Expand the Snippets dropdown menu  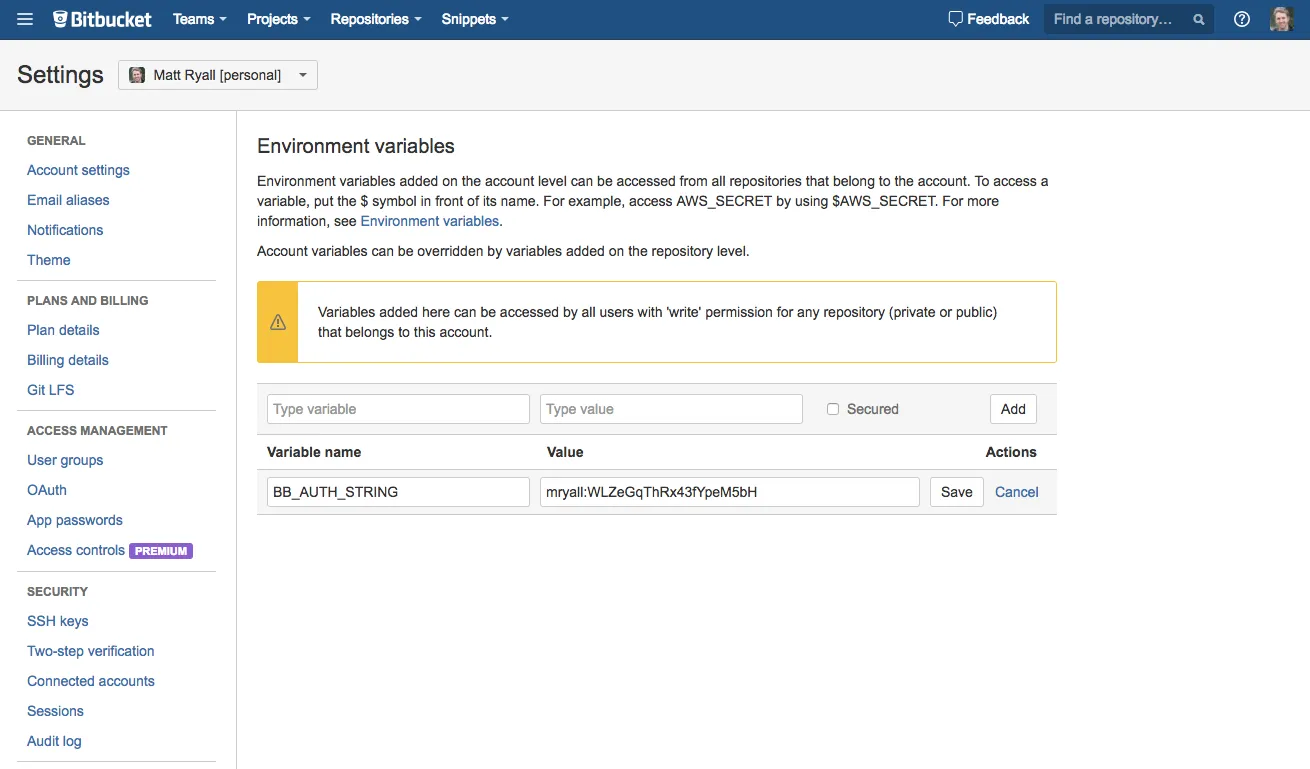pyautogui.click(x=475, y=19)
